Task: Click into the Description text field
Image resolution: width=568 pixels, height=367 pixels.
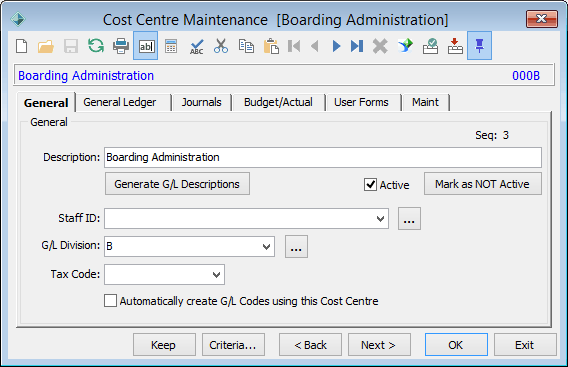Action: 323,157
